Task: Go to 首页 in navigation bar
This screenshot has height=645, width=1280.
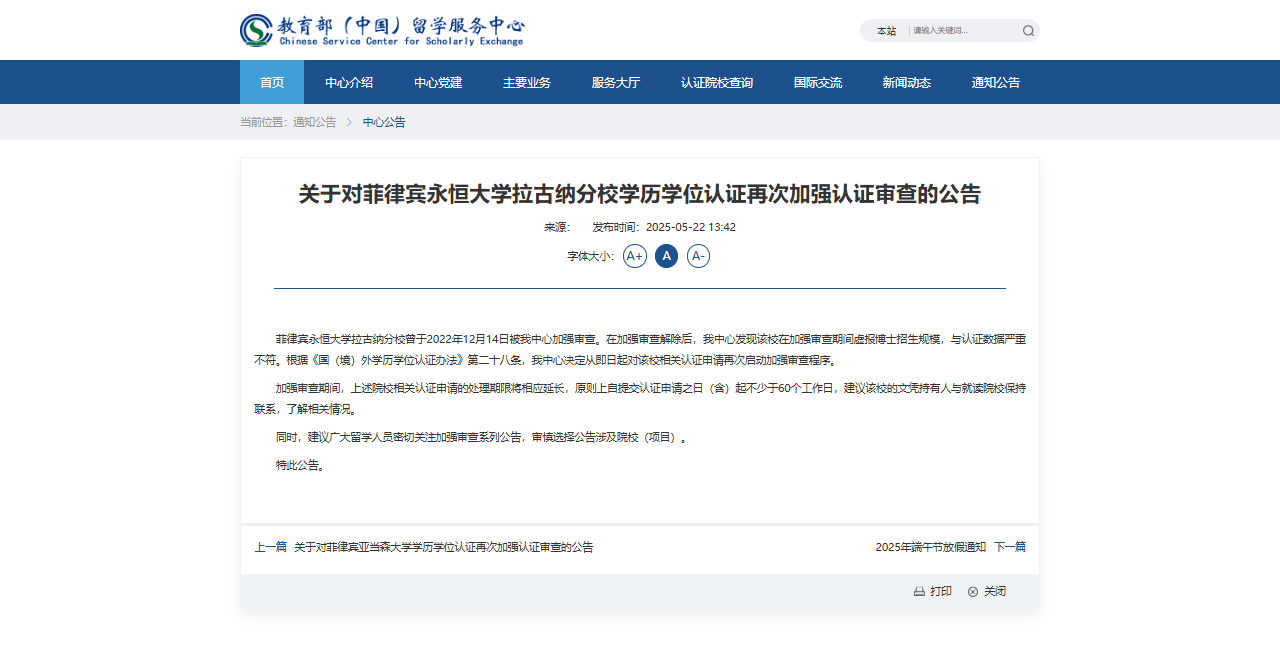Action: coord(272,82)
